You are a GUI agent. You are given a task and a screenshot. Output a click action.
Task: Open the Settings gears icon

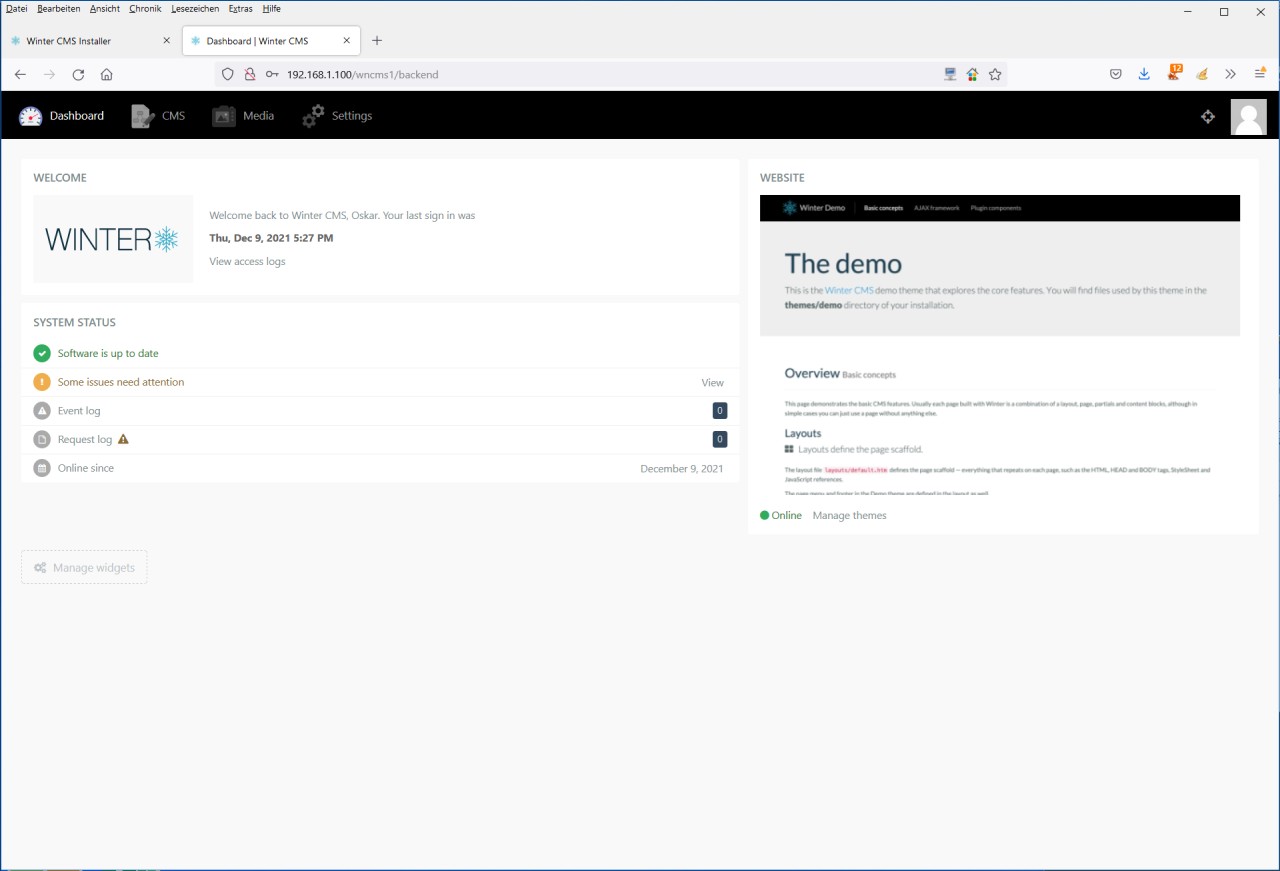tap(314, 116)
